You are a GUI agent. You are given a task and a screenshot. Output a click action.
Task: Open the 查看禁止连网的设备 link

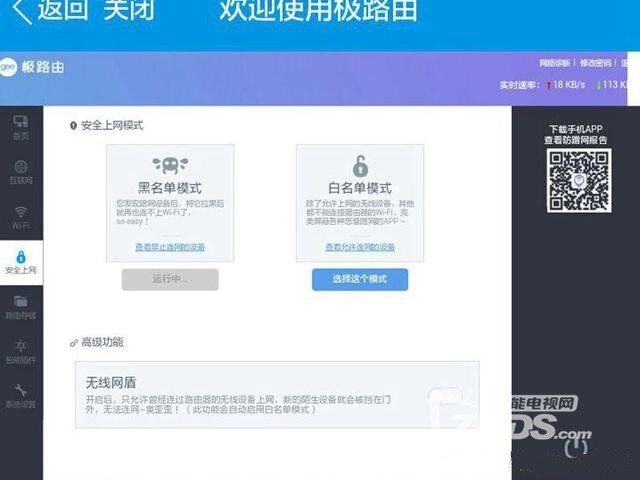(170, 247)
